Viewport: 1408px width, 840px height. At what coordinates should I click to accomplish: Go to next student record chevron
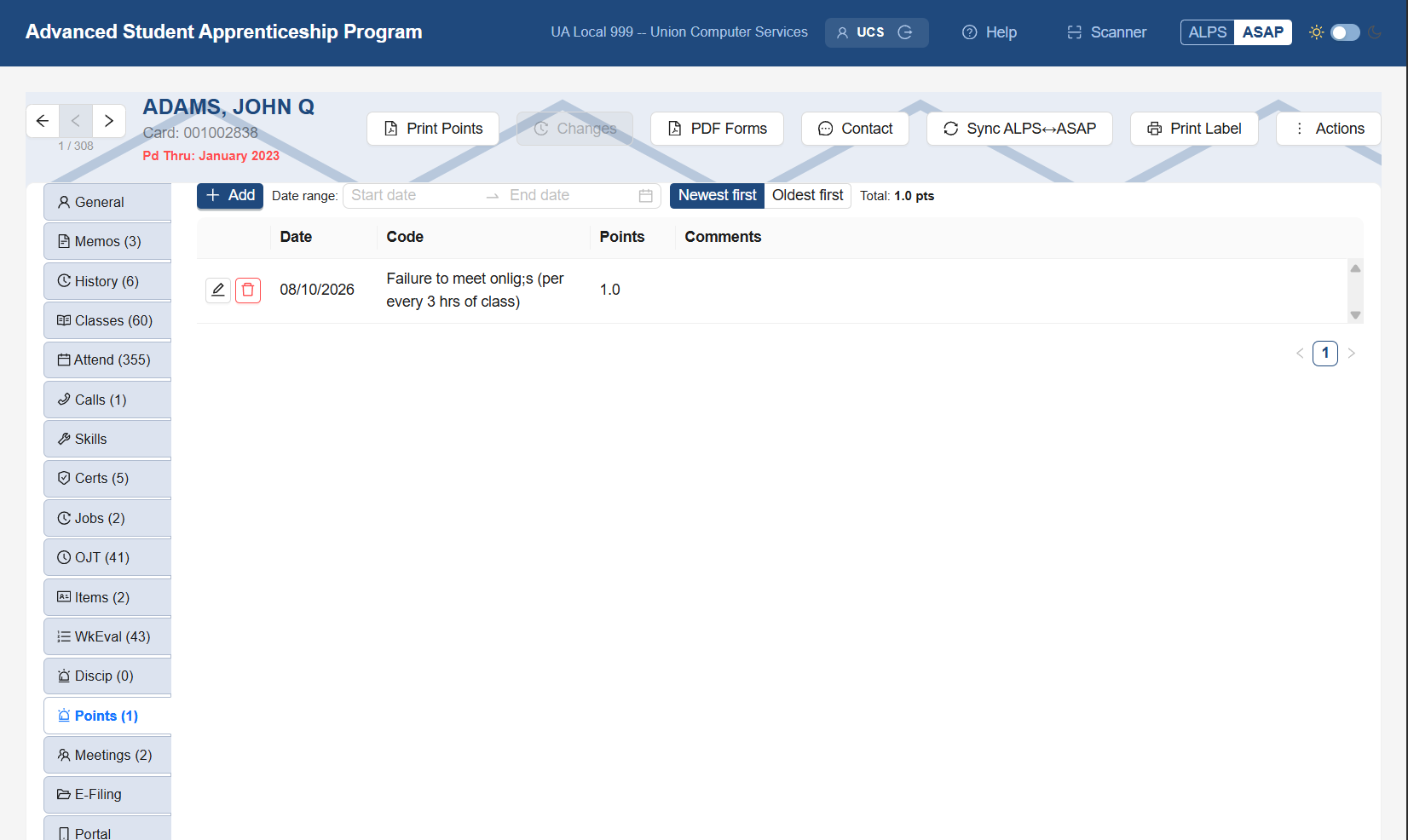click(109, 121)
